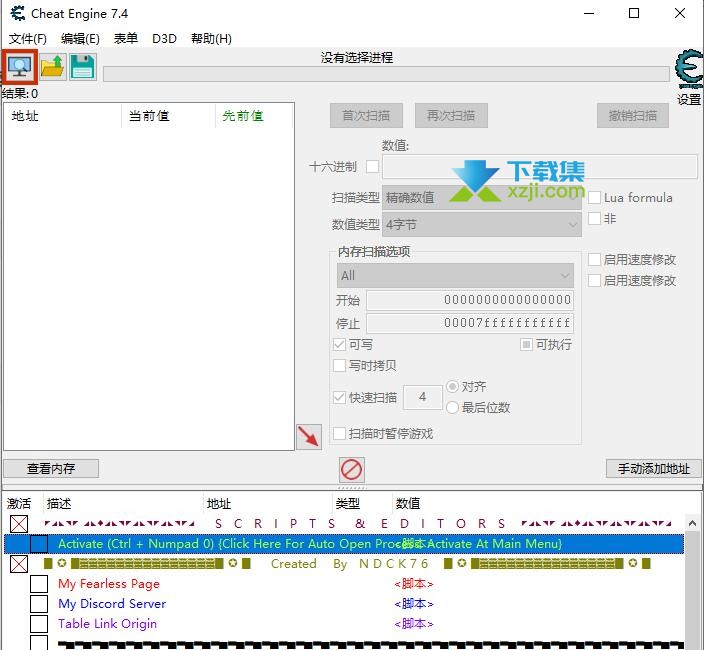Screen dimensions: 704x650
Task: Select the Activate (Ctrl + Numpad 0) row
Action: pyautogui.click(x=344, y=544)
